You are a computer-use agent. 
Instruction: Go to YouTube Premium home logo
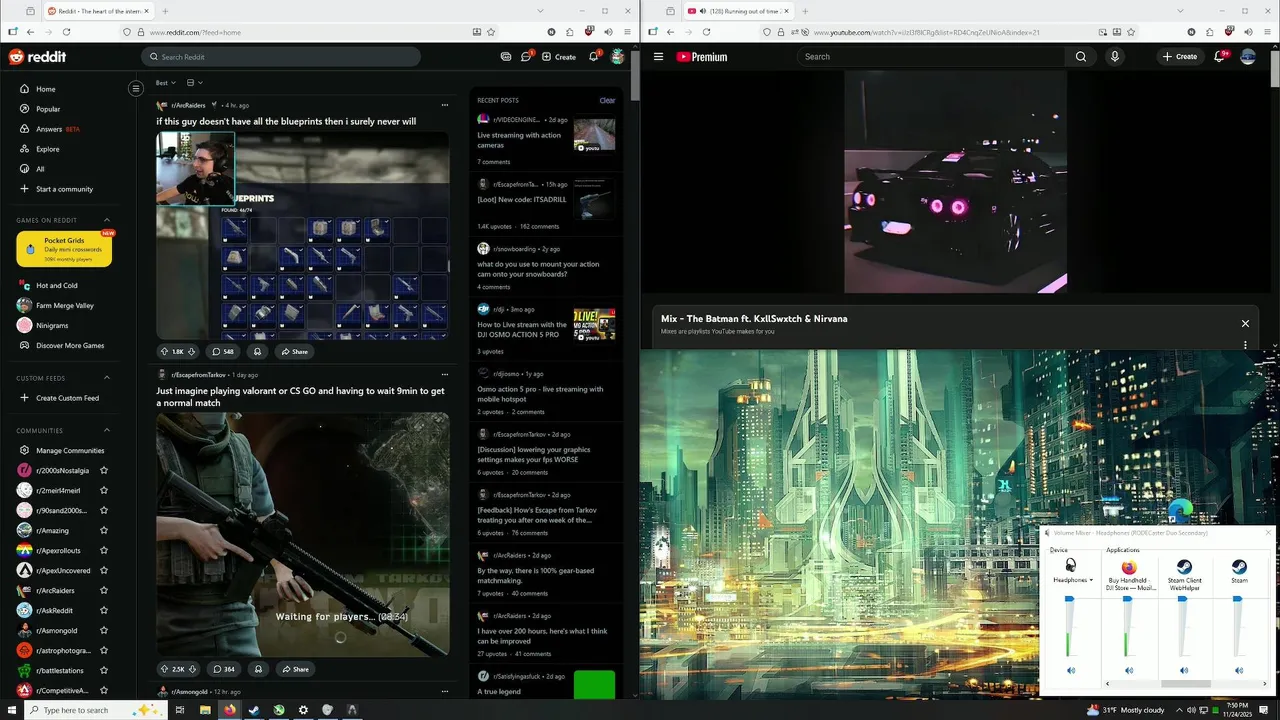pos(702,57)
